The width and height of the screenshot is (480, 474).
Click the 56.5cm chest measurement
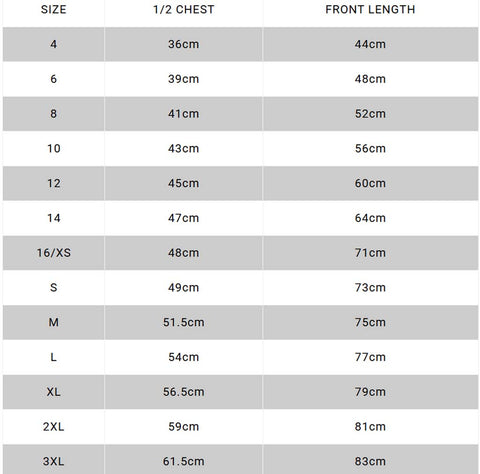point(184,392)
